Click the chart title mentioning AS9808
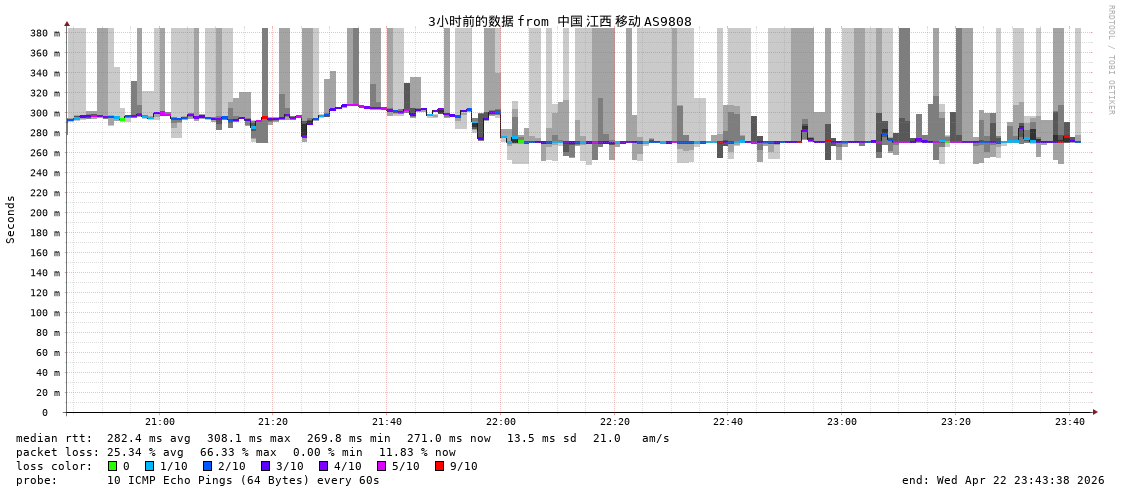 coord(560,21)
